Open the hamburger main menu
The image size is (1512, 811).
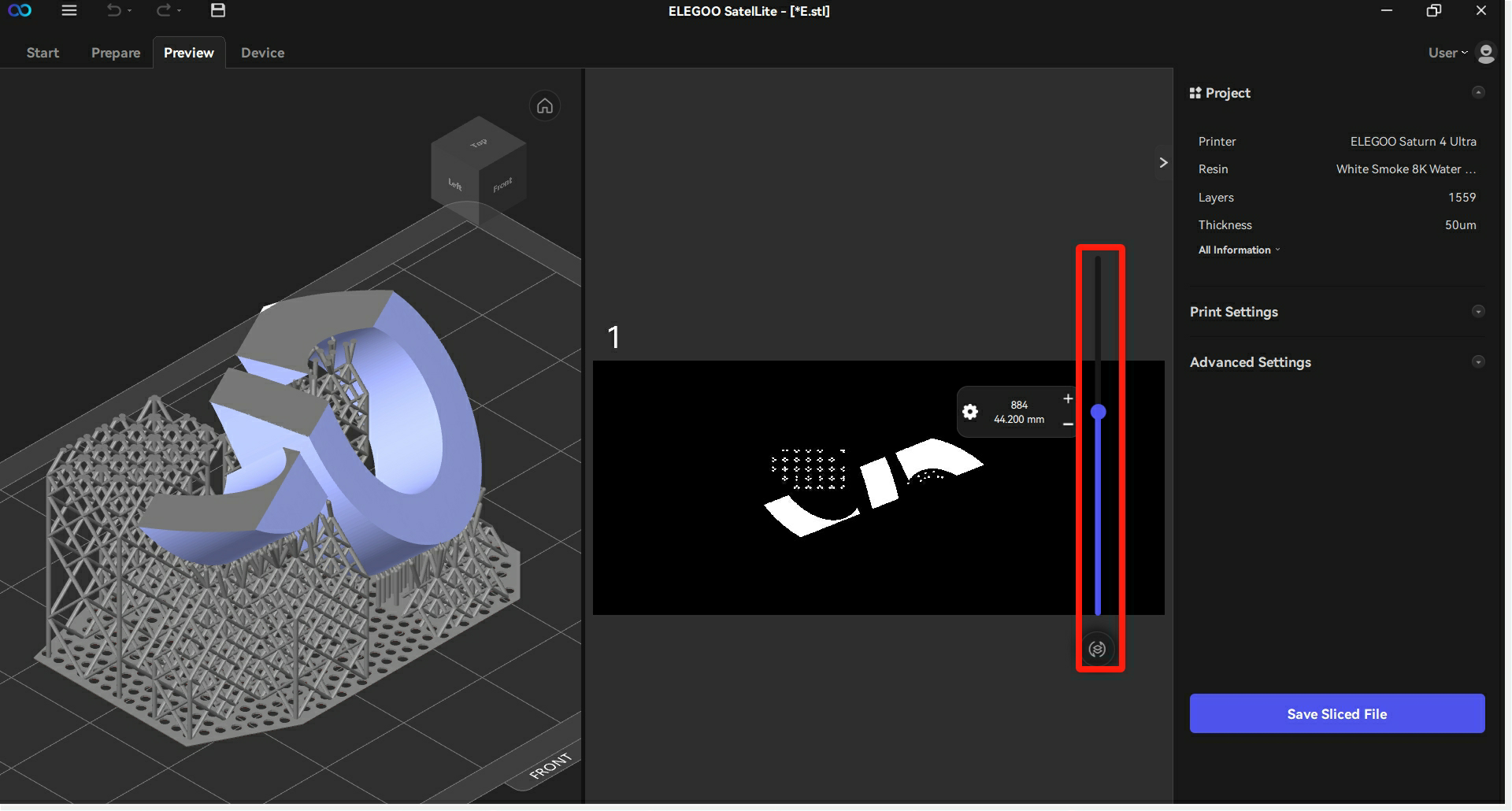pos(69,10)
